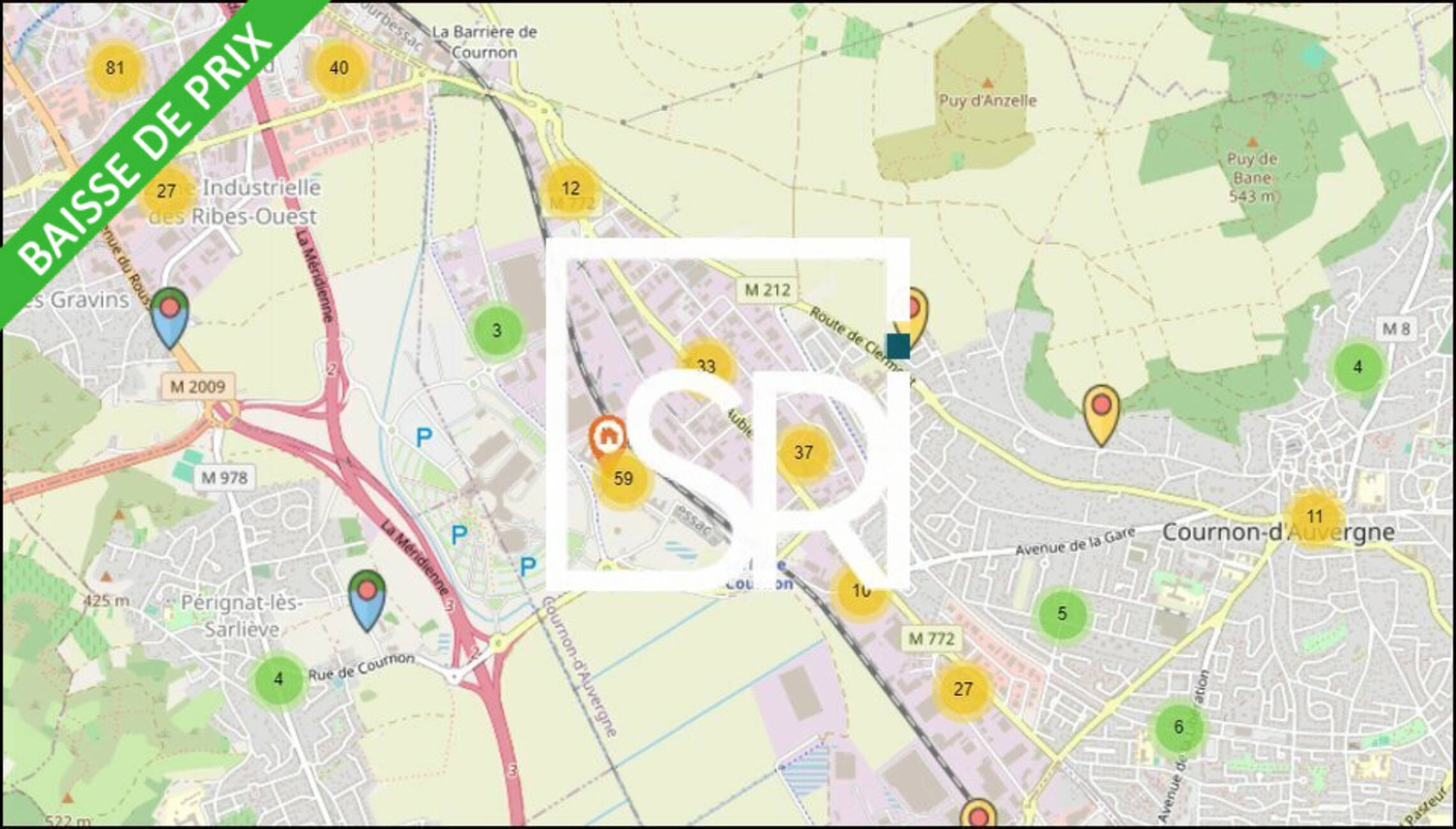The image size is (1456, 829).
Task: Open the green cluster of 4 near M 8
Action: (x=1358, y=367)
